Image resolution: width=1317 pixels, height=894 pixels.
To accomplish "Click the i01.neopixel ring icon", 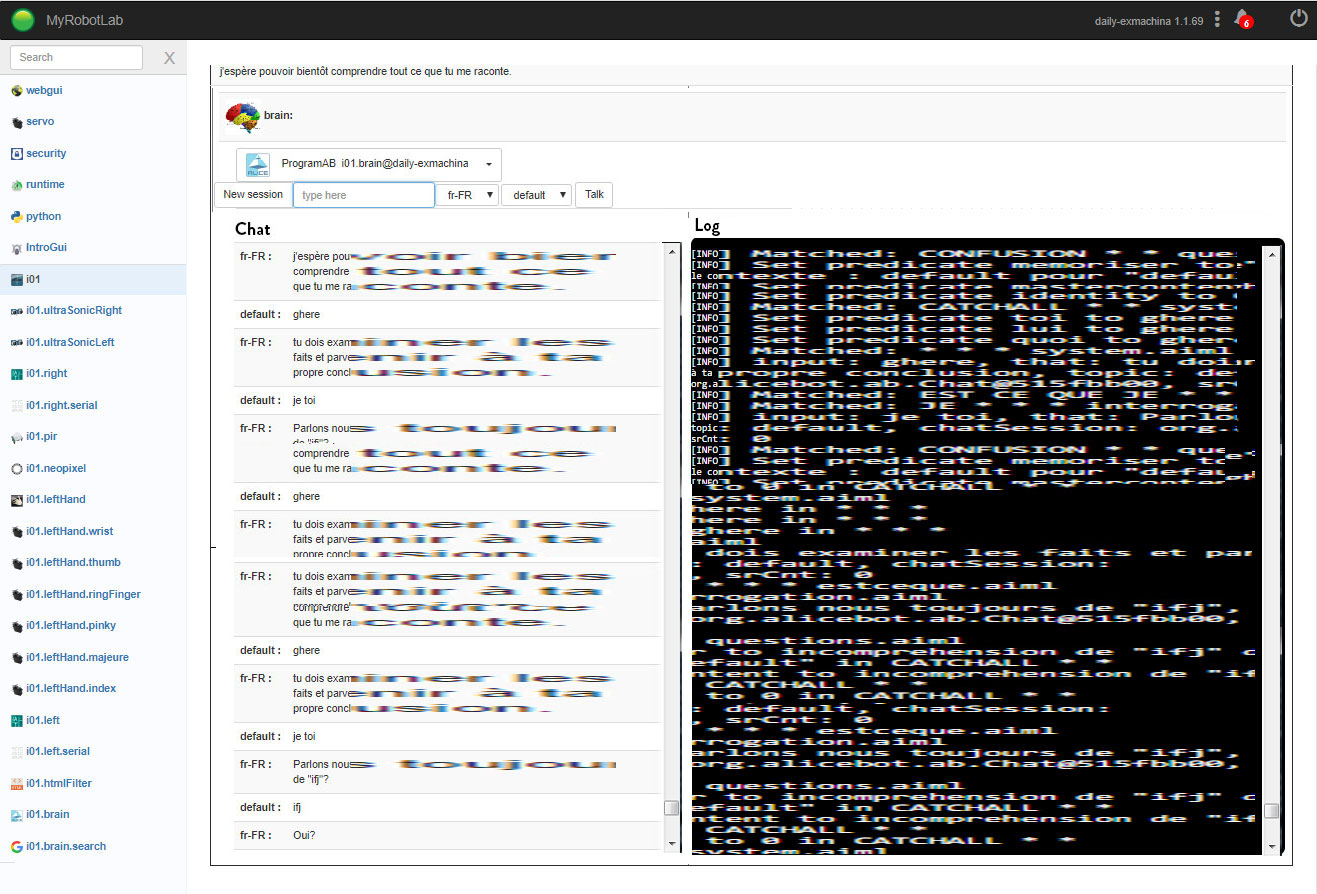I will click(x=16, y=469).
